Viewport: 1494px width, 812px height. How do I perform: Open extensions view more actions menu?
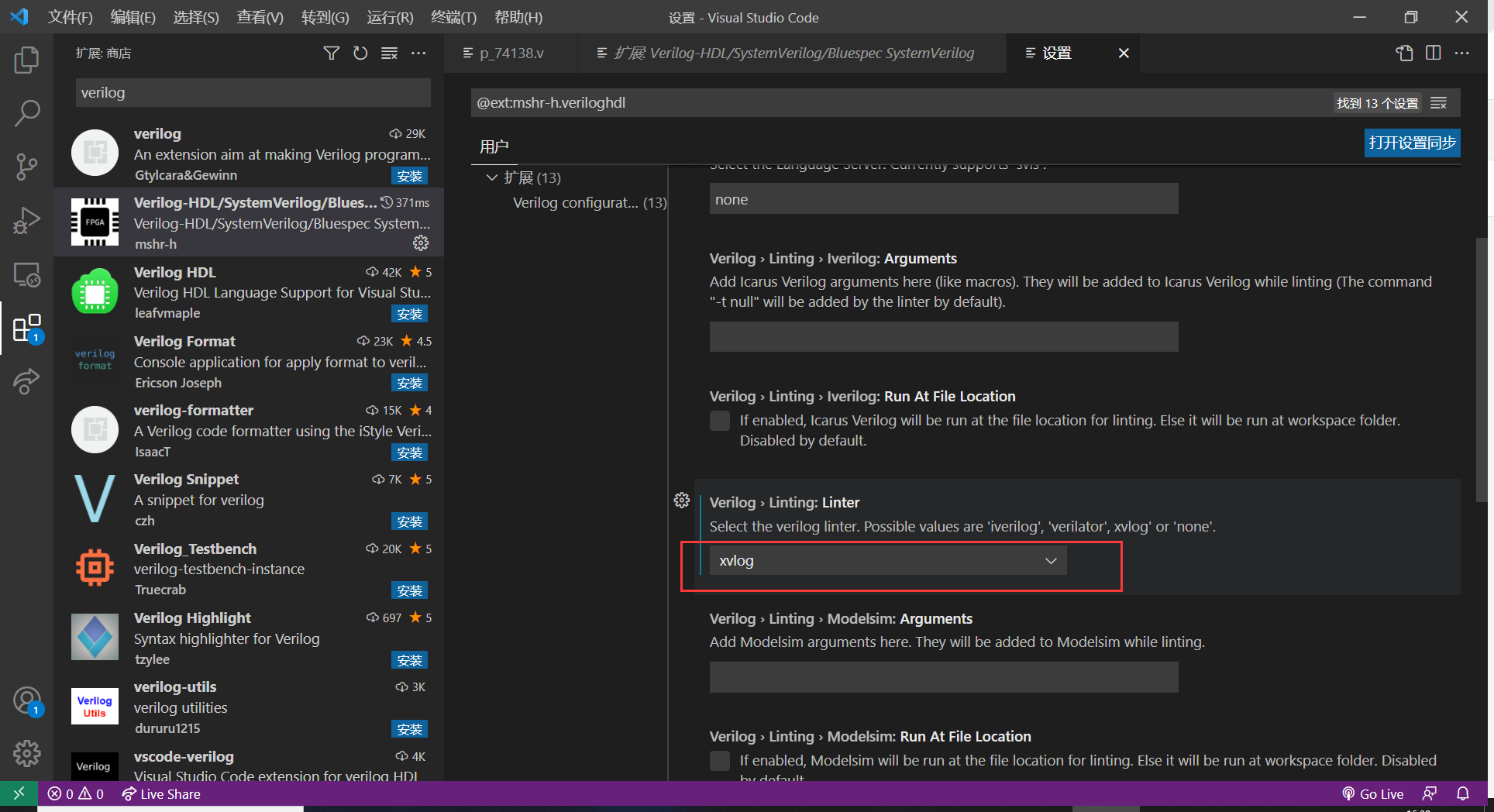[x=418, y=53]
